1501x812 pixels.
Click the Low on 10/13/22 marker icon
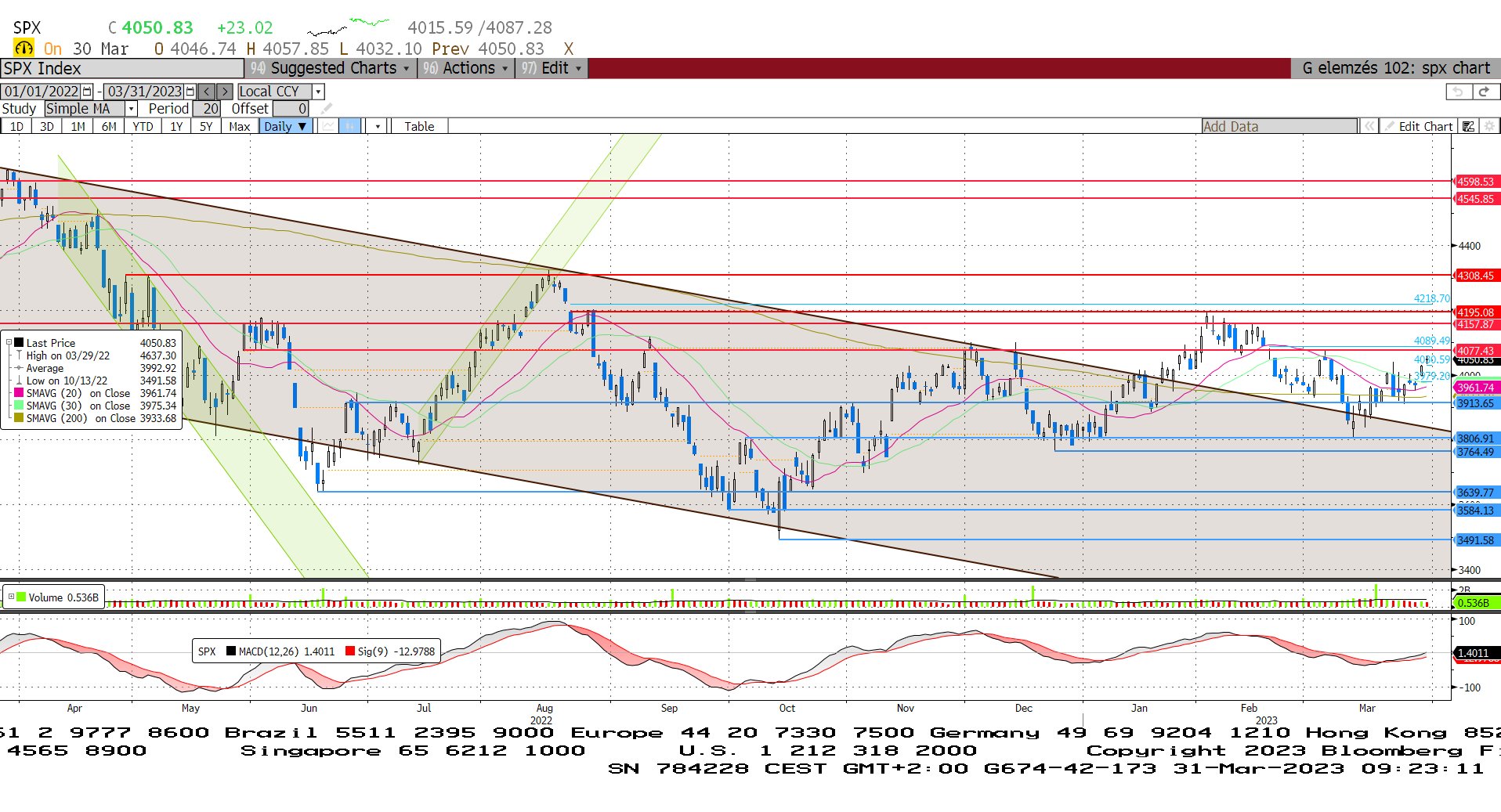coord(19,381)
